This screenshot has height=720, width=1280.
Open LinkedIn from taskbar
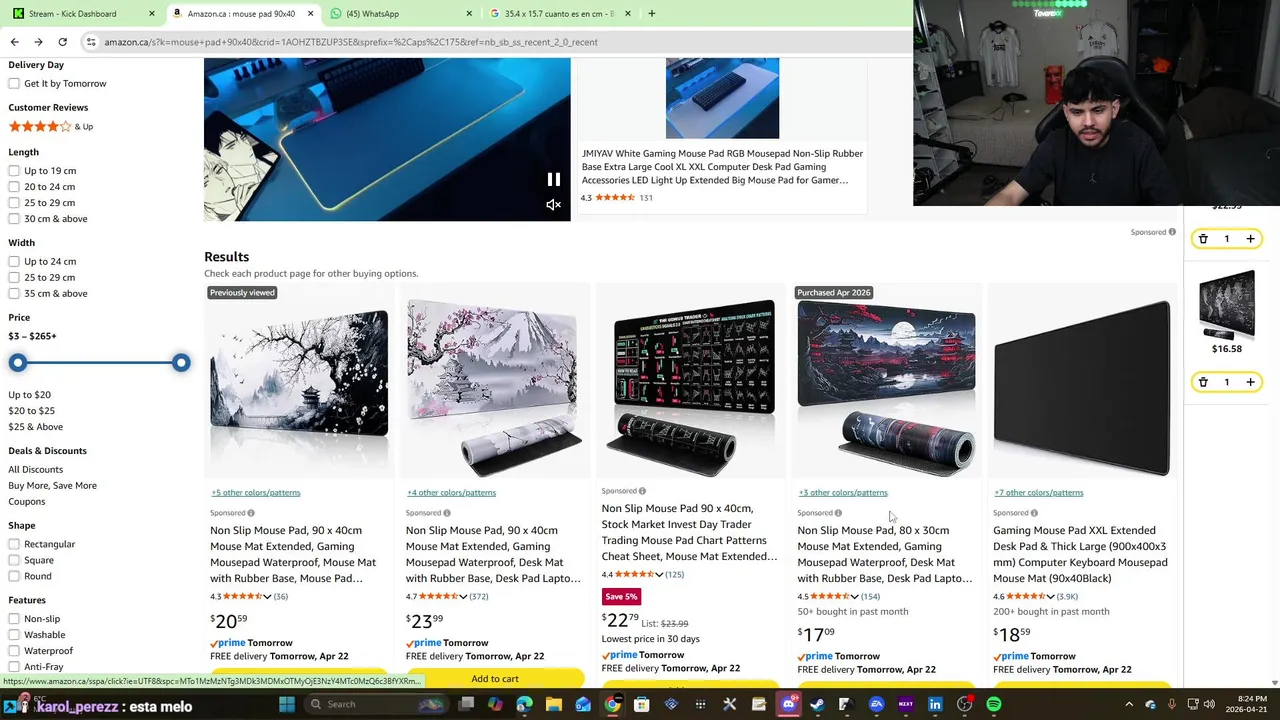pos(935,704)
